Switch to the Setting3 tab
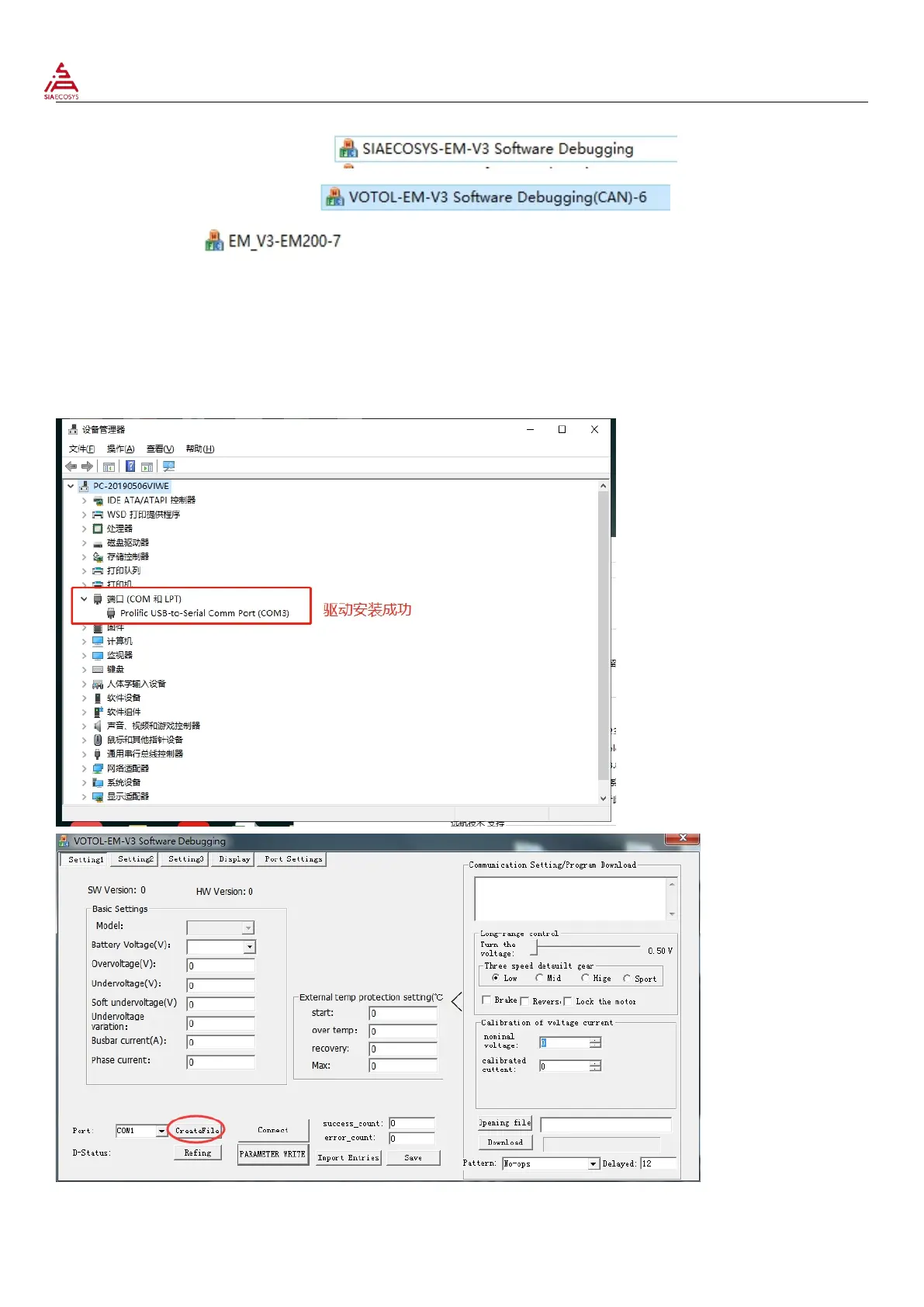This screenshot has height=1307, width=924. click(186, 859)
